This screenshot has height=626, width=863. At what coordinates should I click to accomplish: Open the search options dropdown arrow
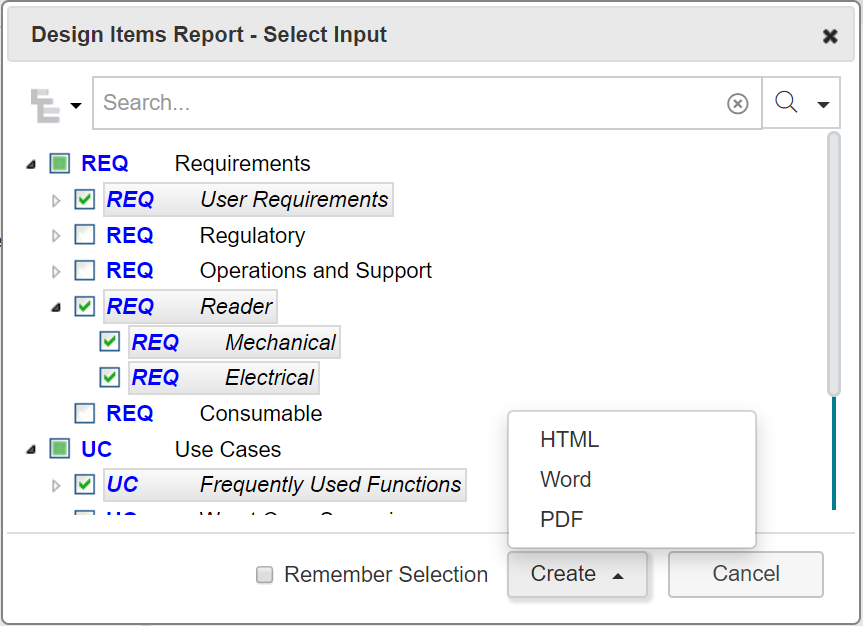pyautogui.click(x=823, y=105)
